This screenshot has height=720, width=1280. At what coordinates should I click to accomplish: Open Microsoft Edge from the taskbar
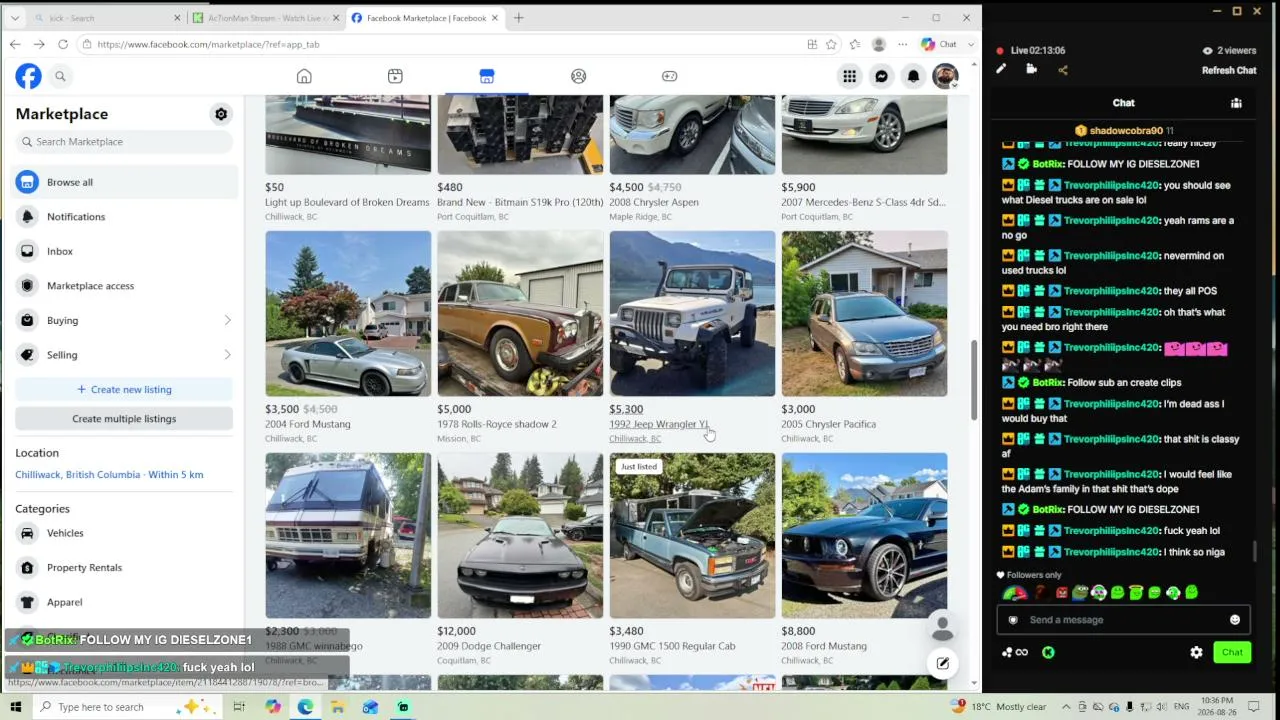(305, 707)
